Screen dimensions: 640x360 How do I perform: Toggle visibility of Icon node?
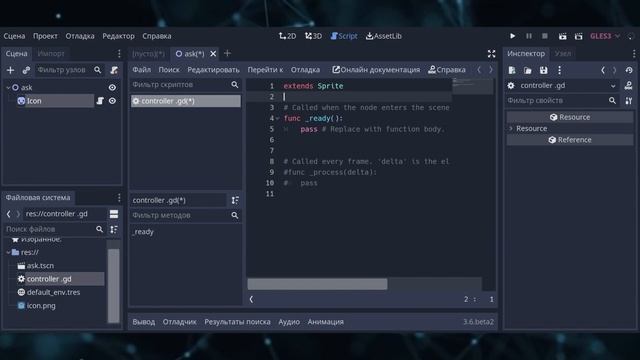(112, 101)
